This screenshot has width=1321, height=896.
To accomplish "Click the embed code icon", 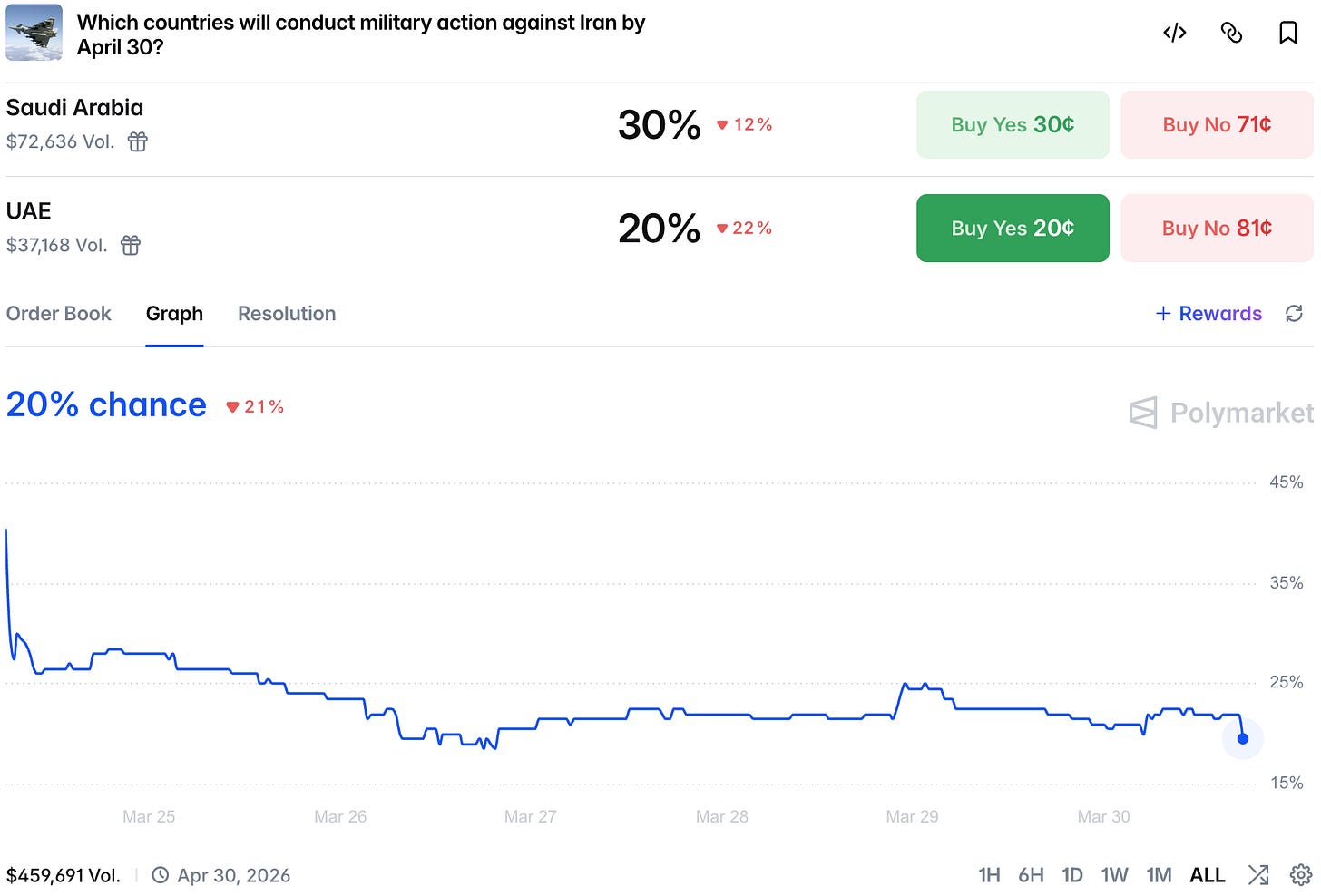I will click(x=1175, y=34).
